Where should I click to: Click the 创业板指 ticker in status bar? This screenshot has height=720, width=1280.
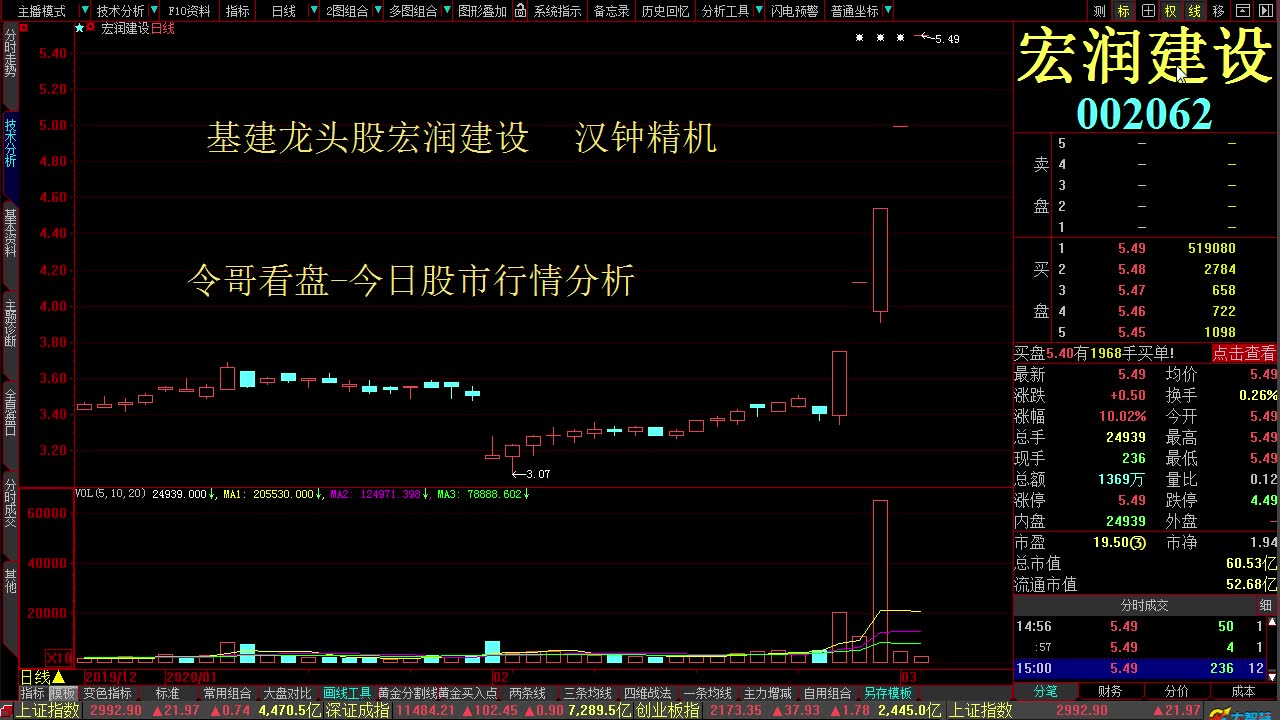pyautogui.click(x=668, y=710)
